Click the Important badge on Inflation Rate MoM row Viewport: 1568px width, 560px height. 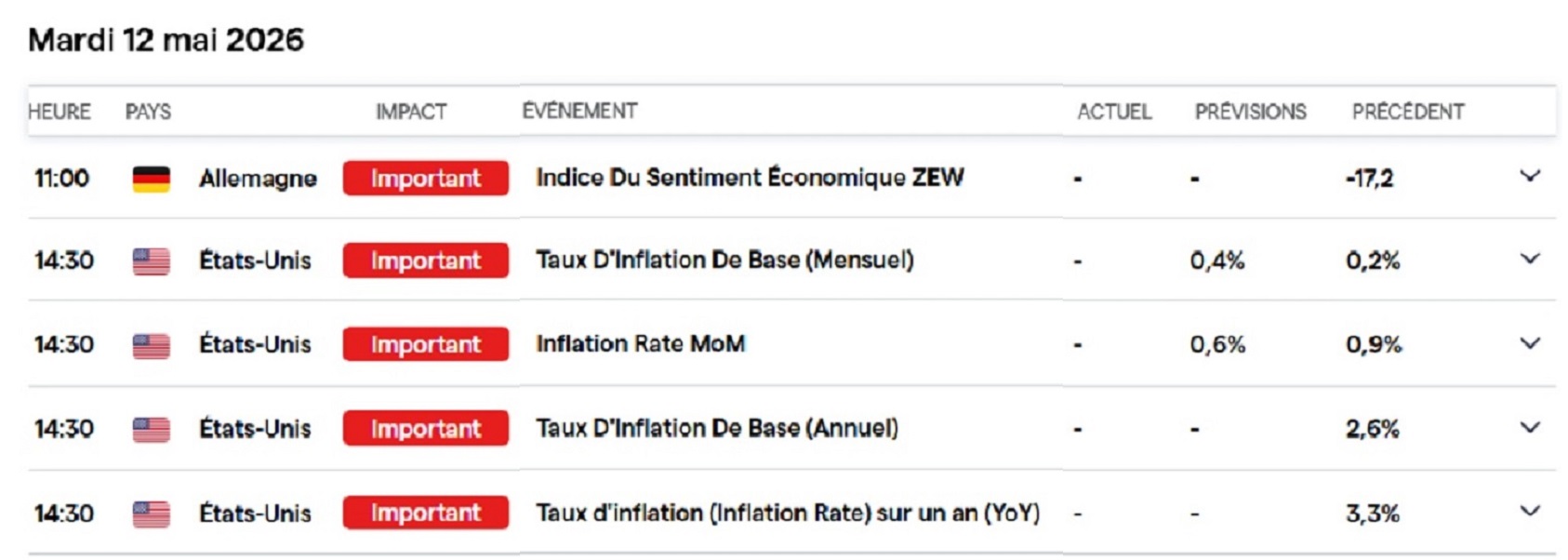point(426,344)
